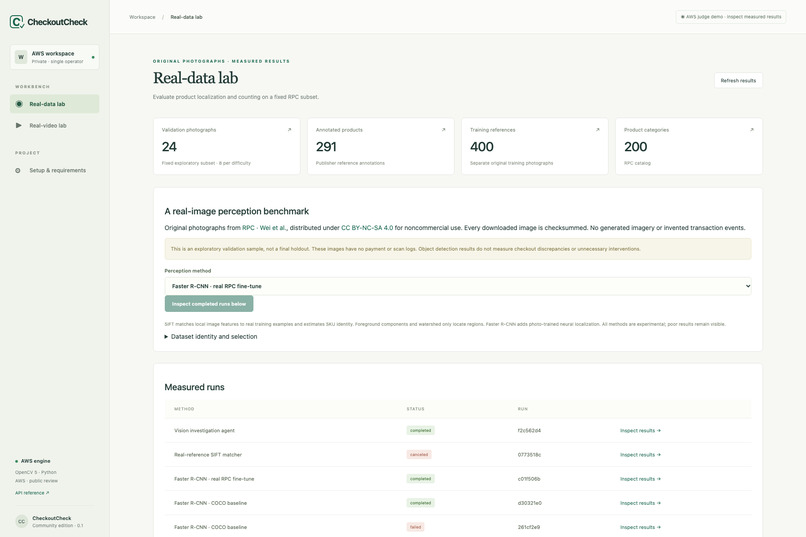Click the CC avatar in sidebar footer
This screenshot has height=537, width=806.
coord(22,521)
